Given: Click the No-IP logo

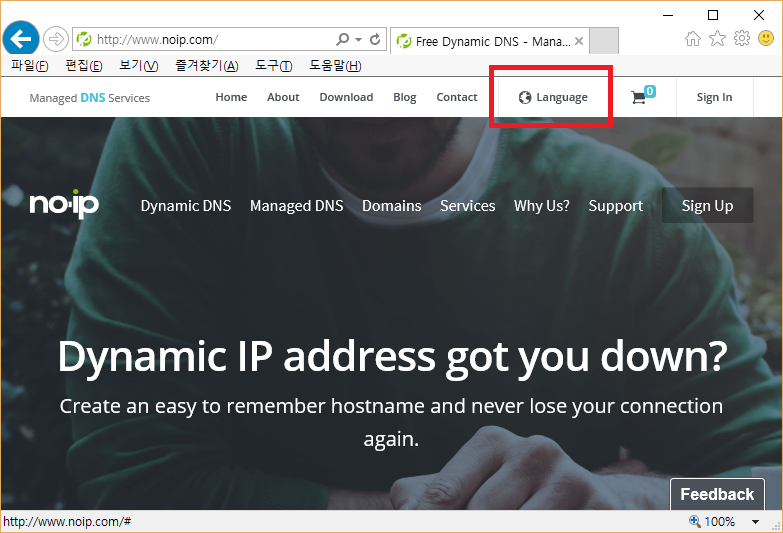Looking at the screenshot, I should (64, 205).
